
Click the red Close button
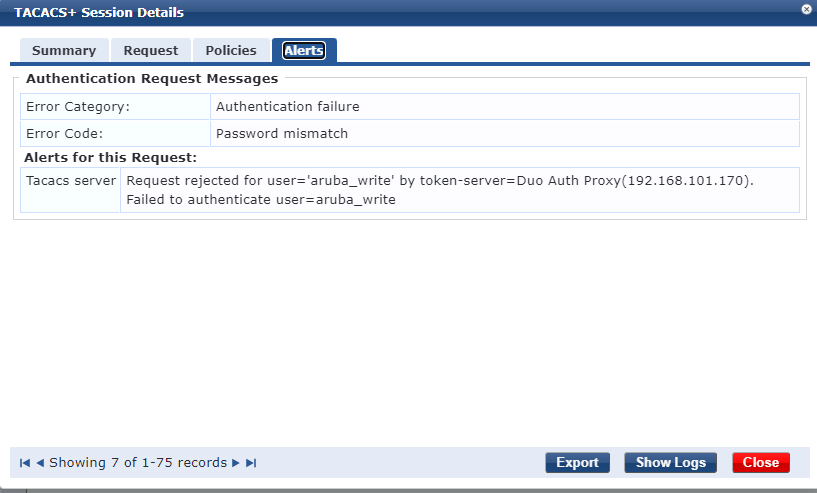pyautogui.click(x=761, y=463)
